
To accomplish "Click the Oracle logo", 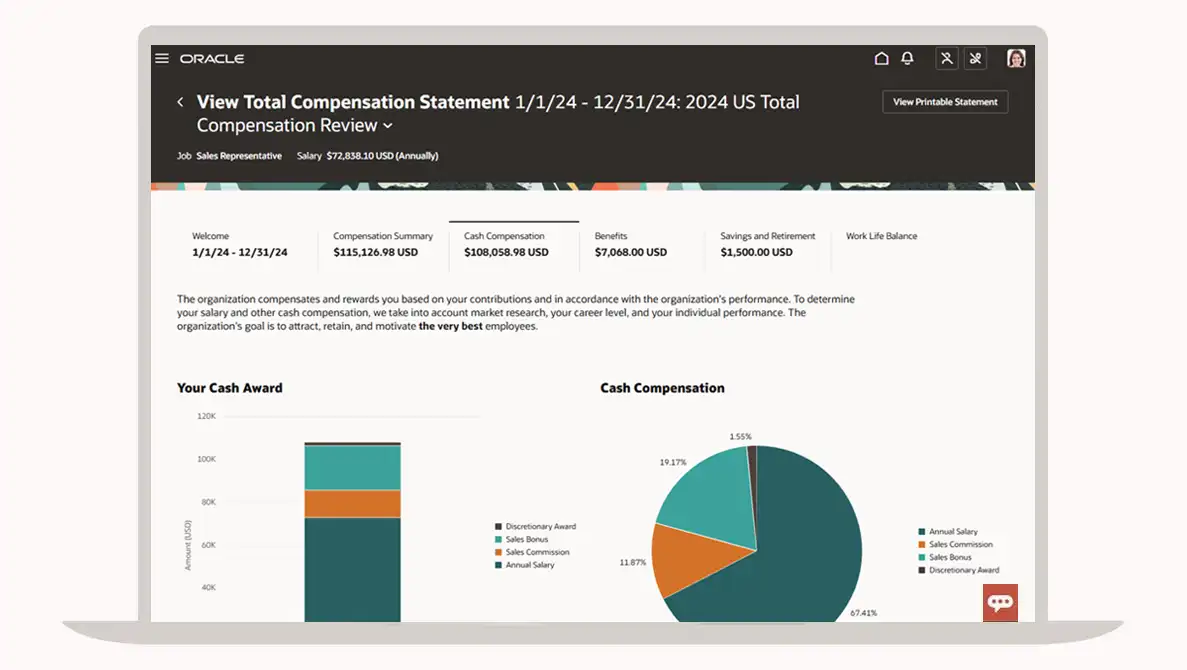I will (x=212, y=59).
